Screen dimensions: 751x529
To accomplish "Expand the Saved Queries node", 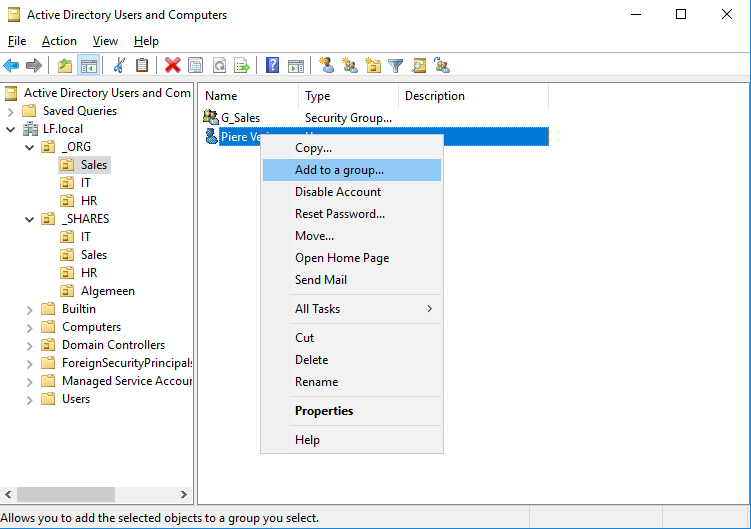I will coord(11,112).
